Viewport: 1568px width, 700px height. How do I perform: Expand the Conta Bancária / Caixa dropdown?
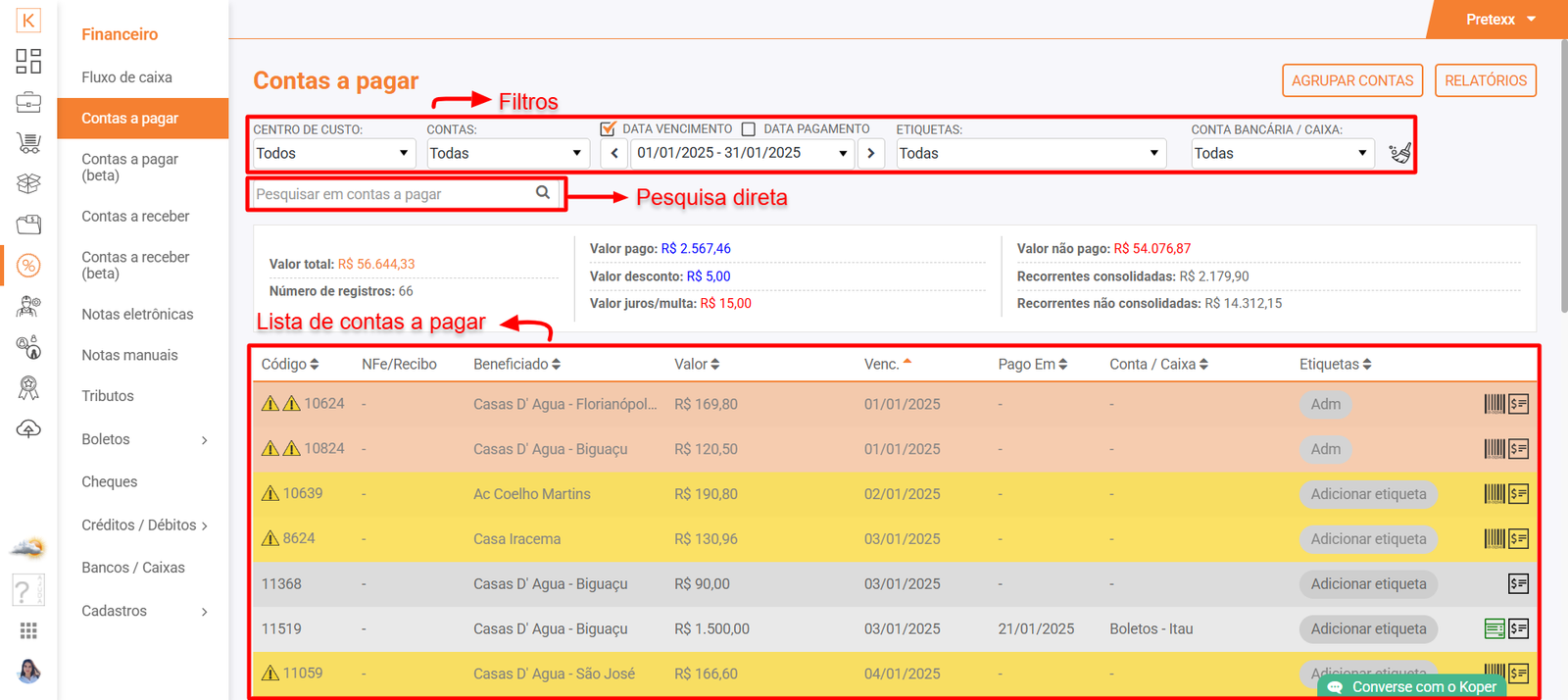1281,153
